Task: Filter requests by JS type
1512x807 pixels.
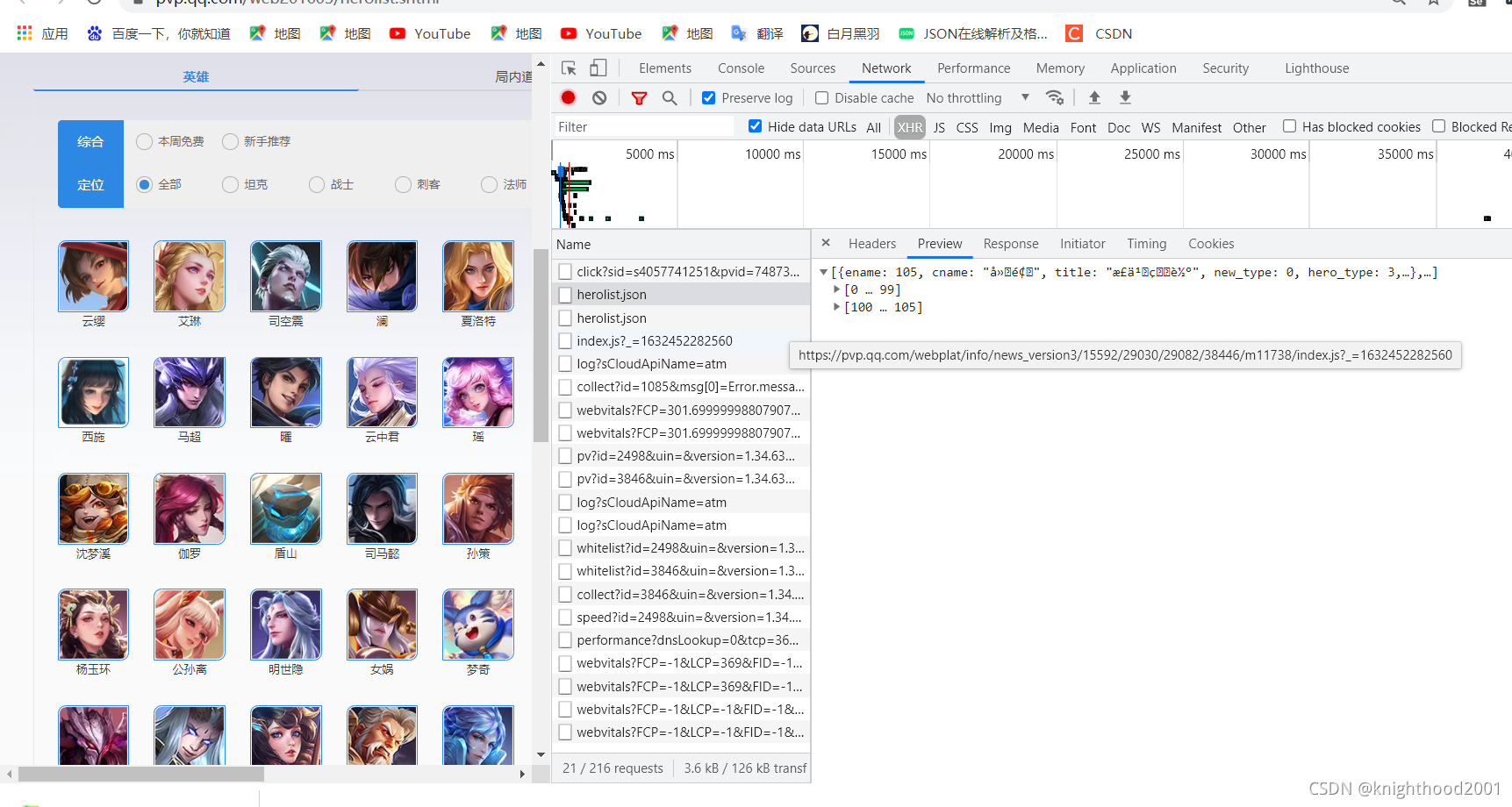Action: [x=939, y=127]
